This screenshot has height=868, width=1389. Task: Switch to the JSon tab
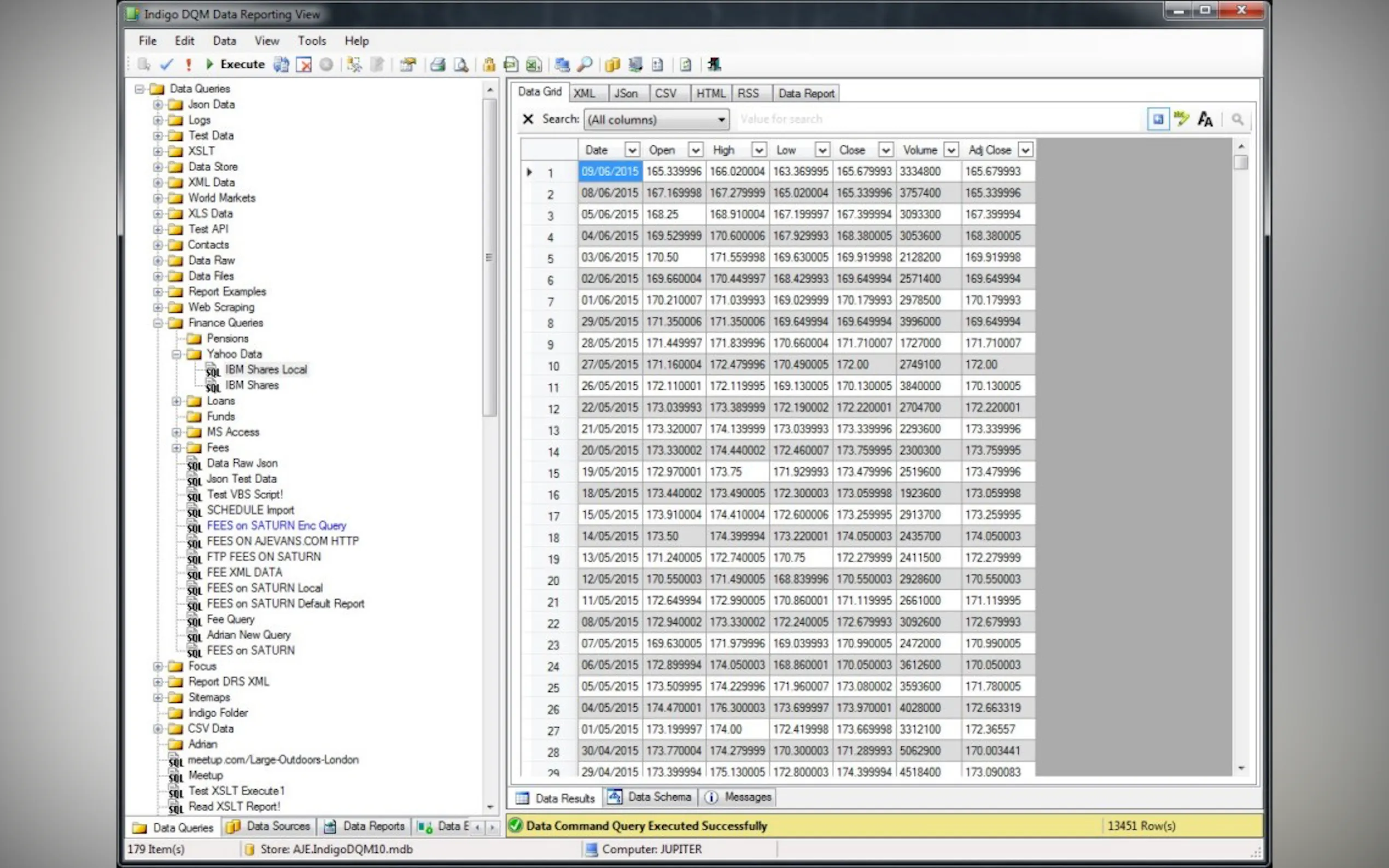[625, 93]
